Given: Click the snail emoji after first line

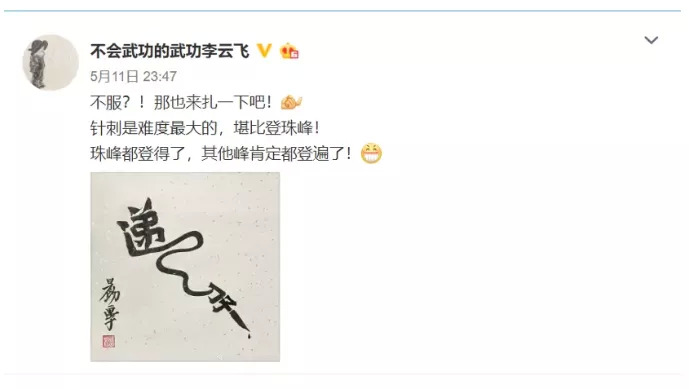Looking at the screenshot, I should [291, 102].
